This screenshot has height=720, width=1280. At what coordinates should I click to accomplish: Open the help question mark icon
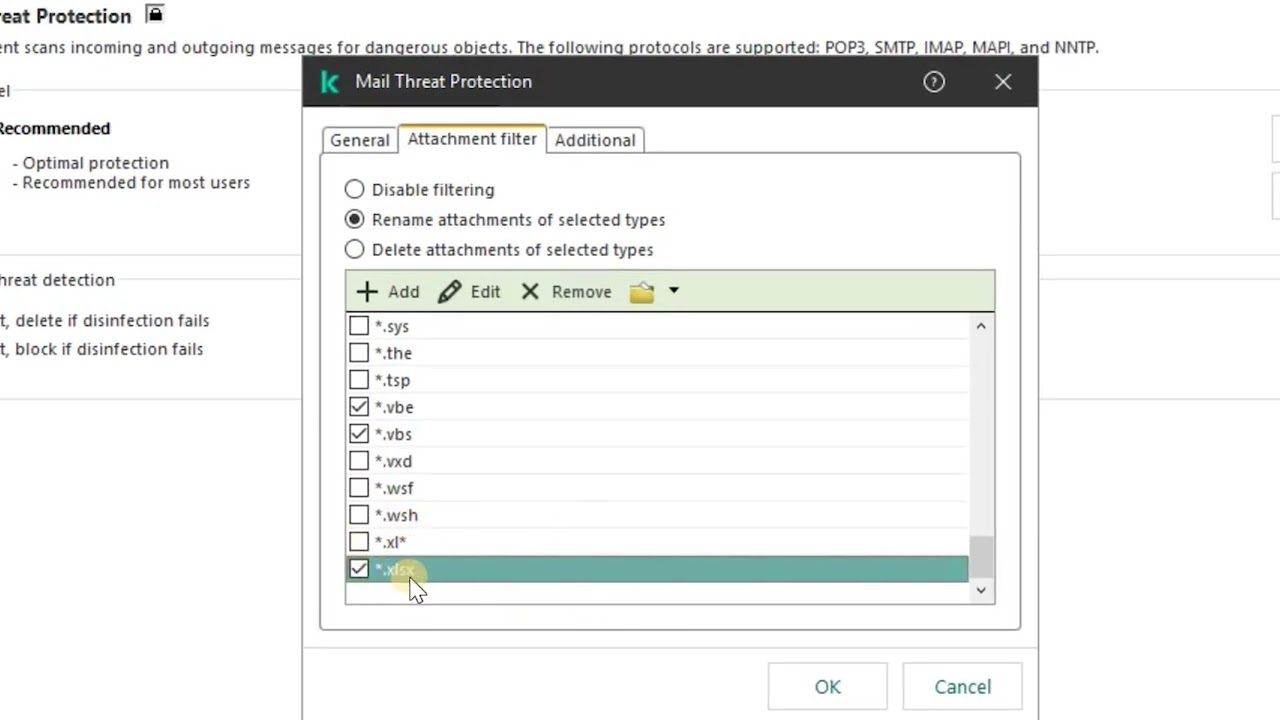coord(934,82)
